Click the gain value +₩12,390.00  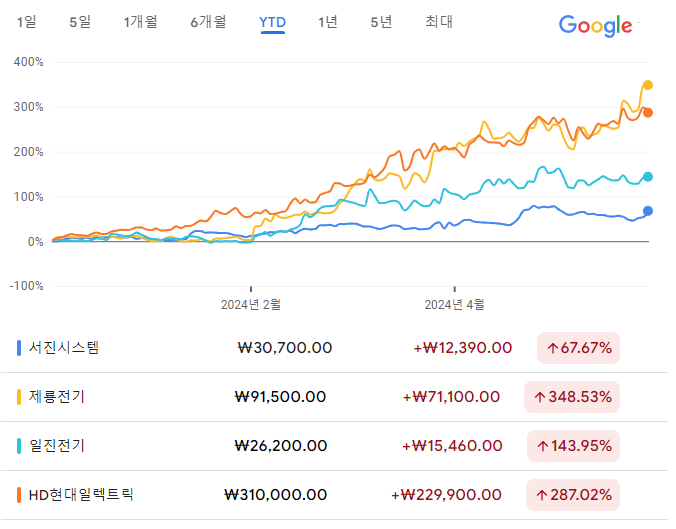click(463, 348)
